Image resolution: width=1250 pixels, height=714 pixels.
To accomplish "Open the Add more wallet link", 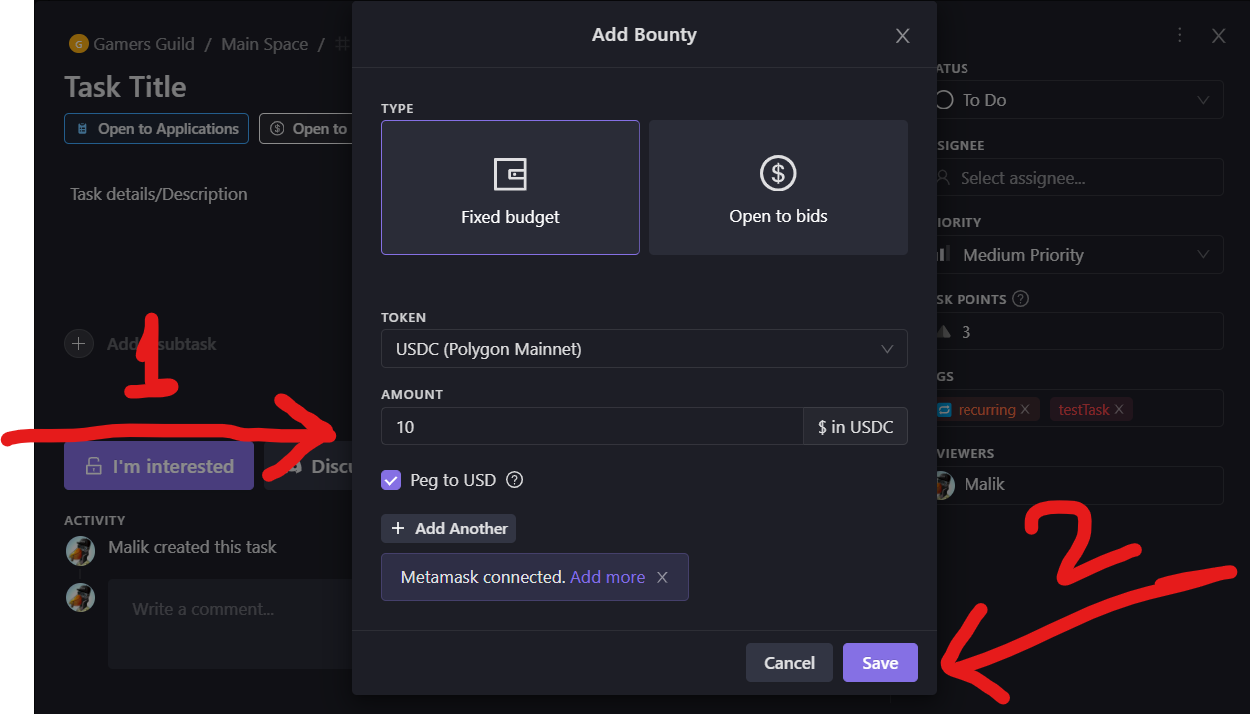I will coord(607,577).
